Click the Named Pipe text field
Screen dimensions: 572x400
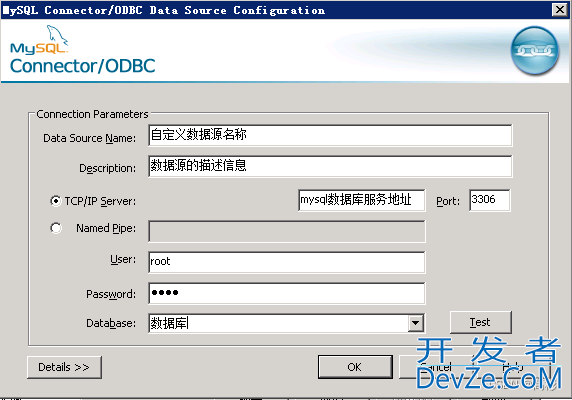pyautogui.click(x=287, y=231)
